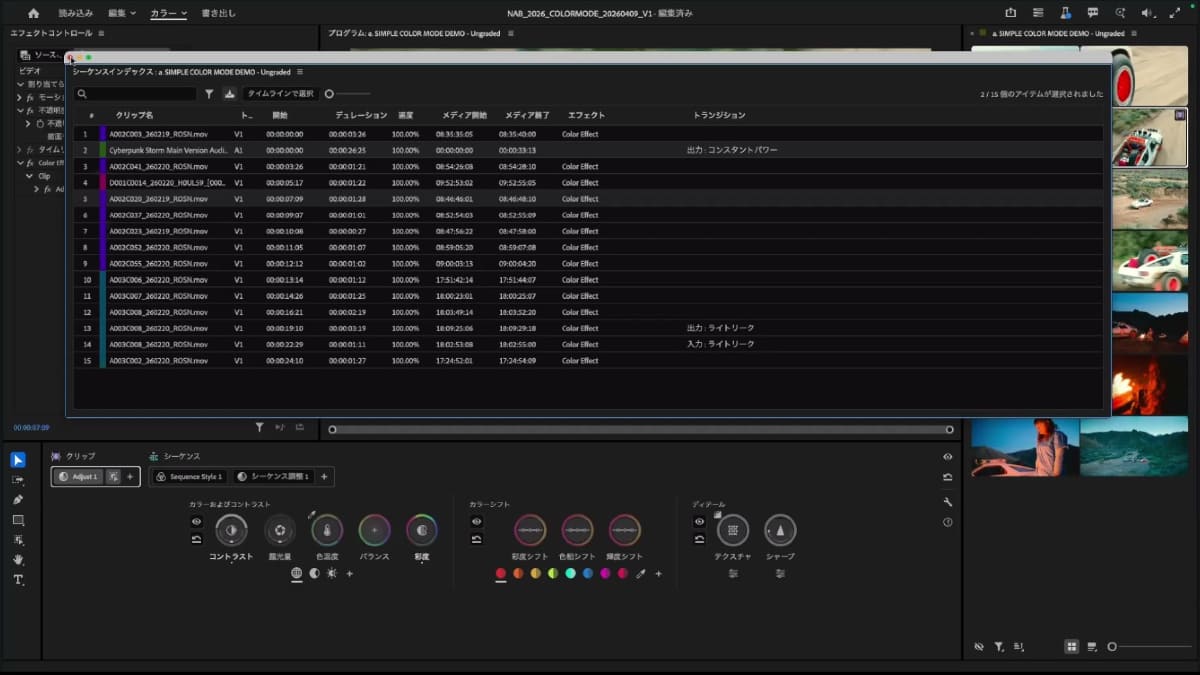1200x675 pixels.
Task: Reset カラーおよびコントラスト section
Action: [196, 539]
